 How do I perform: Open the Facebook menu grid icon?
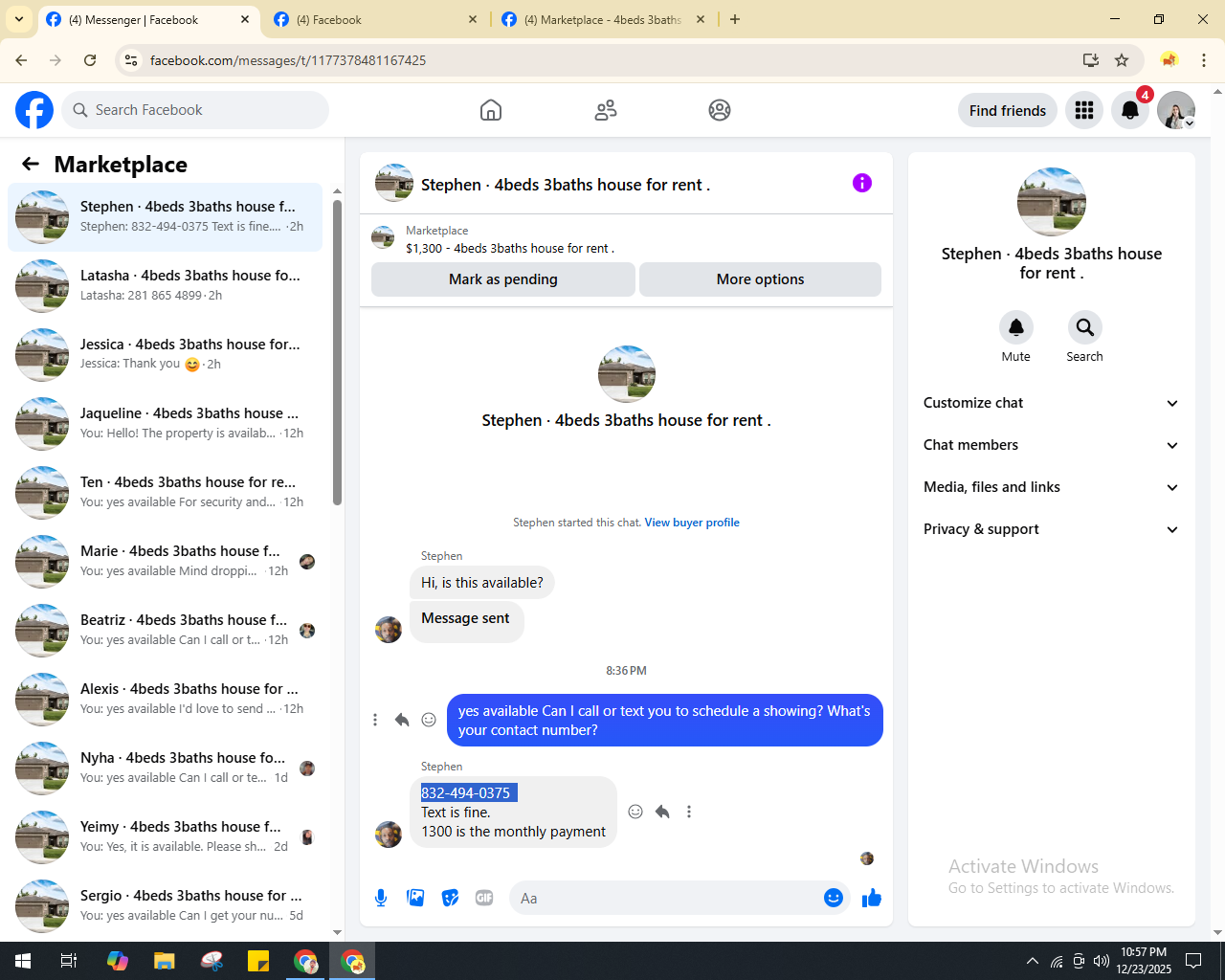click(x=1084, y=110)
